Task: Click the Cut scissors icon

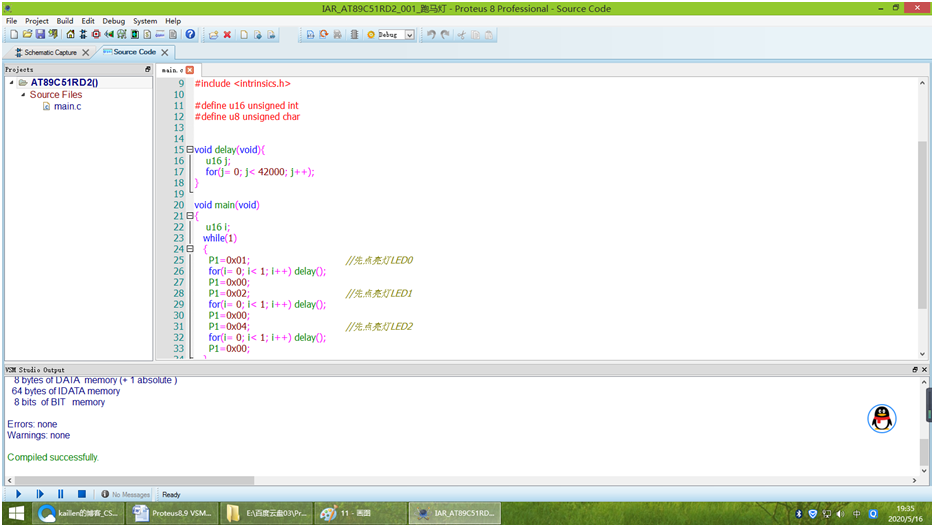Action: point(461,35)
